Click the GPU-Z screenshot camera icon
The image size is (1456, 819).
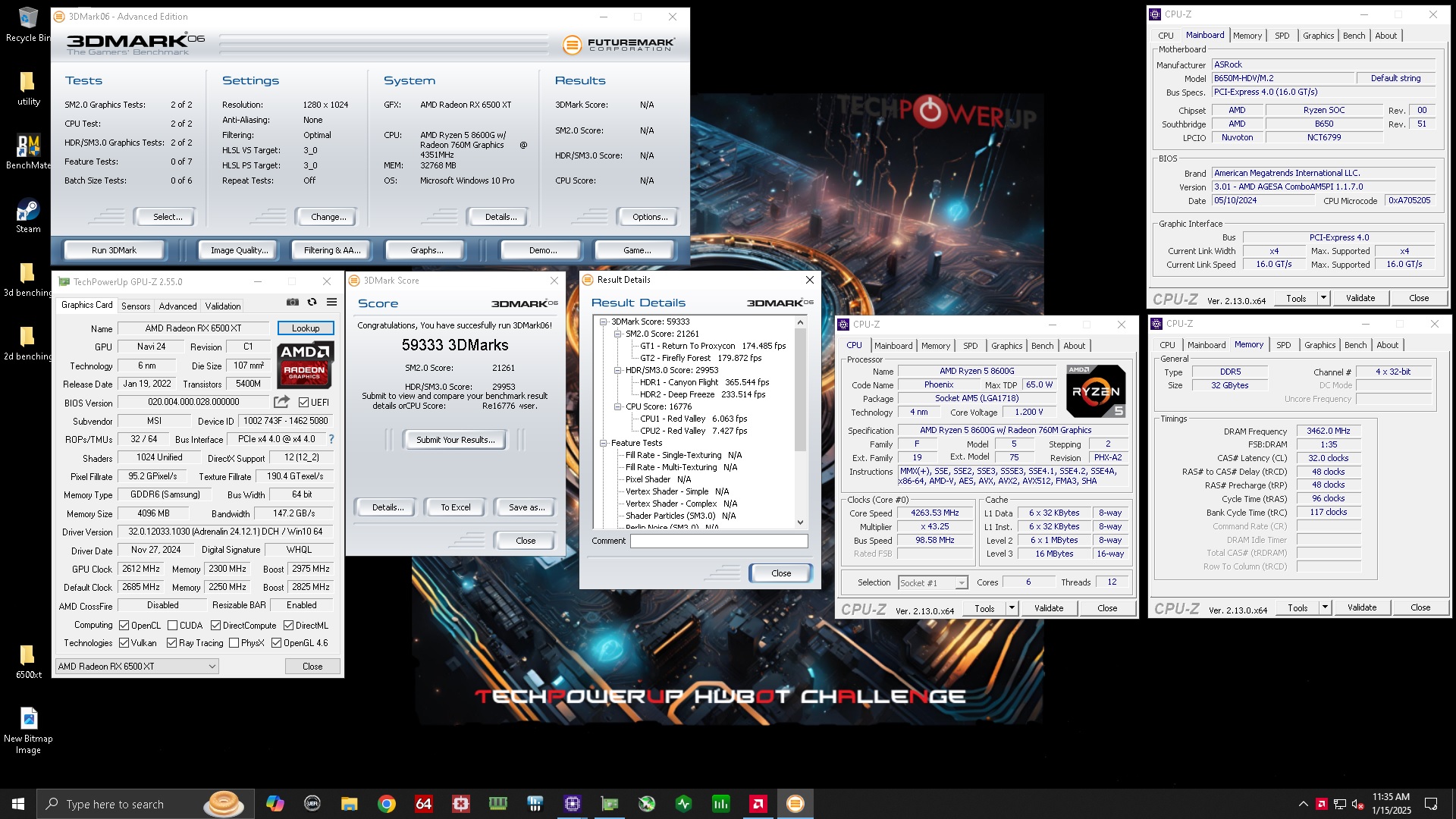click(292, 302)
